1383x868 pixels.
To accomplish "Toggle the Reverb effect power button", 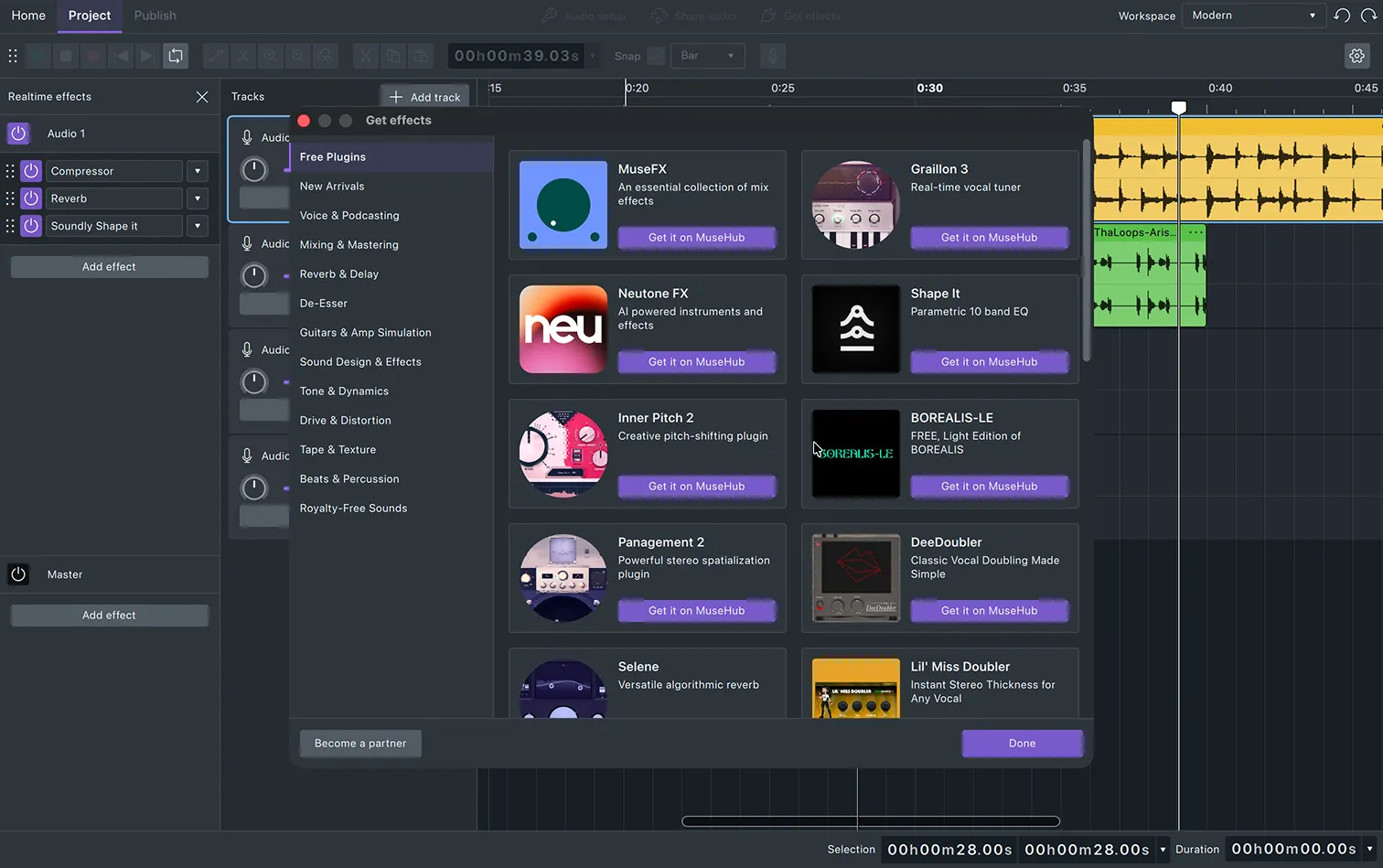I will [x=31, y=198].
